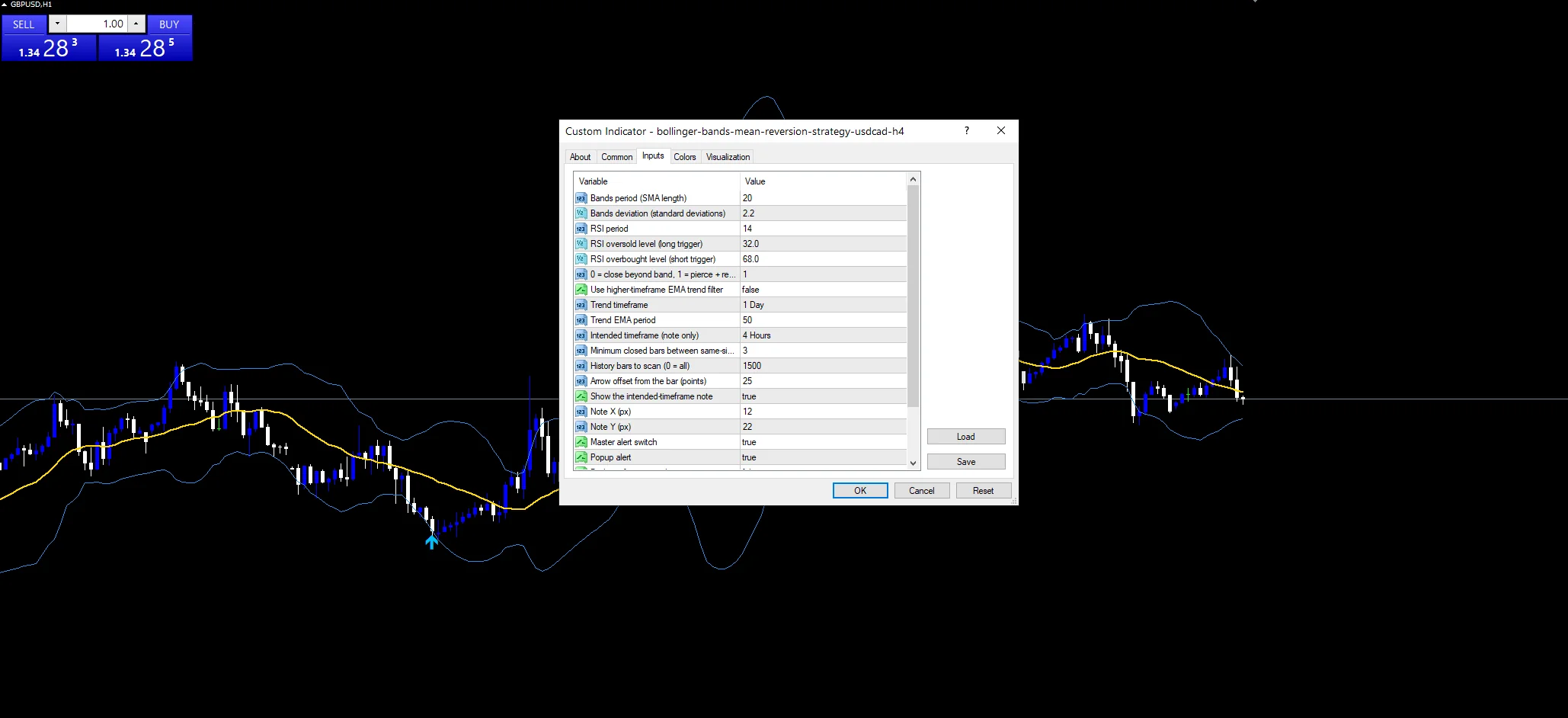
Task: Select Bands period value 20
Action: coord(823,198)
